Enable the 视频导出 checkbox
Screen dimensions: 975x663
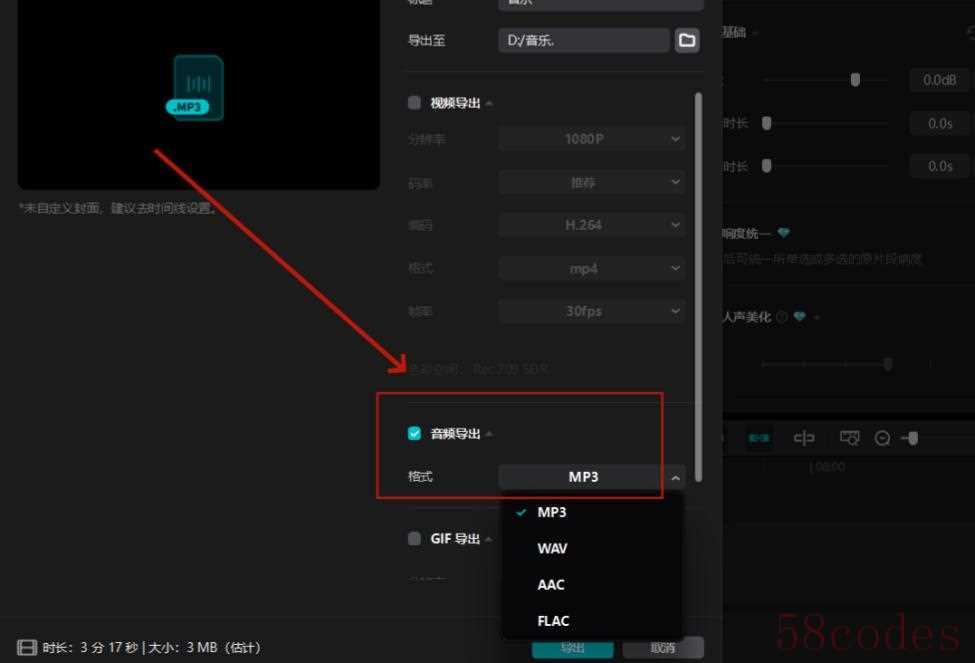tap(414, 102)
